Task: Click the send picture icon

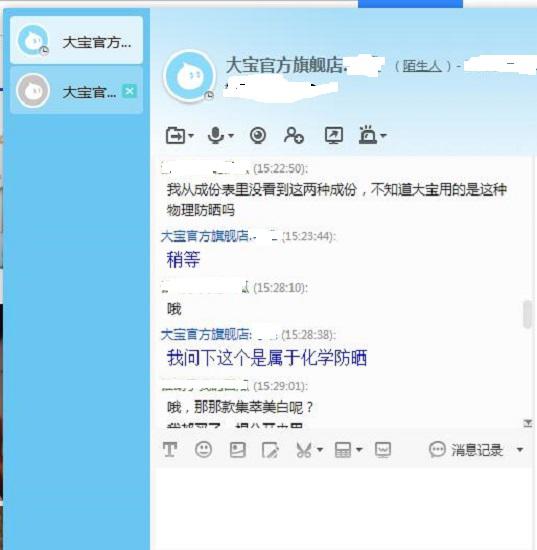Action: 237,450
